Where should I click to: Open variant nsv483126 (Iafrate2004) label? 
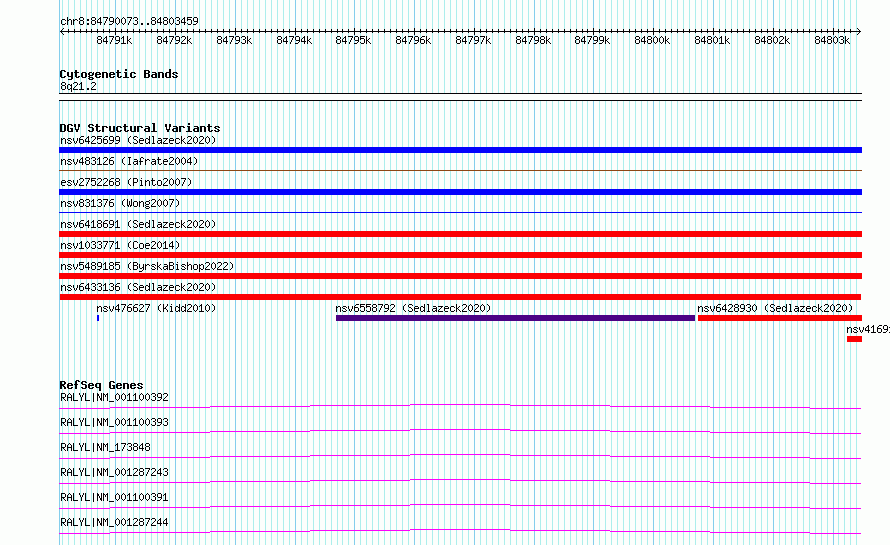pyautogui.click(x=129, y=161)
